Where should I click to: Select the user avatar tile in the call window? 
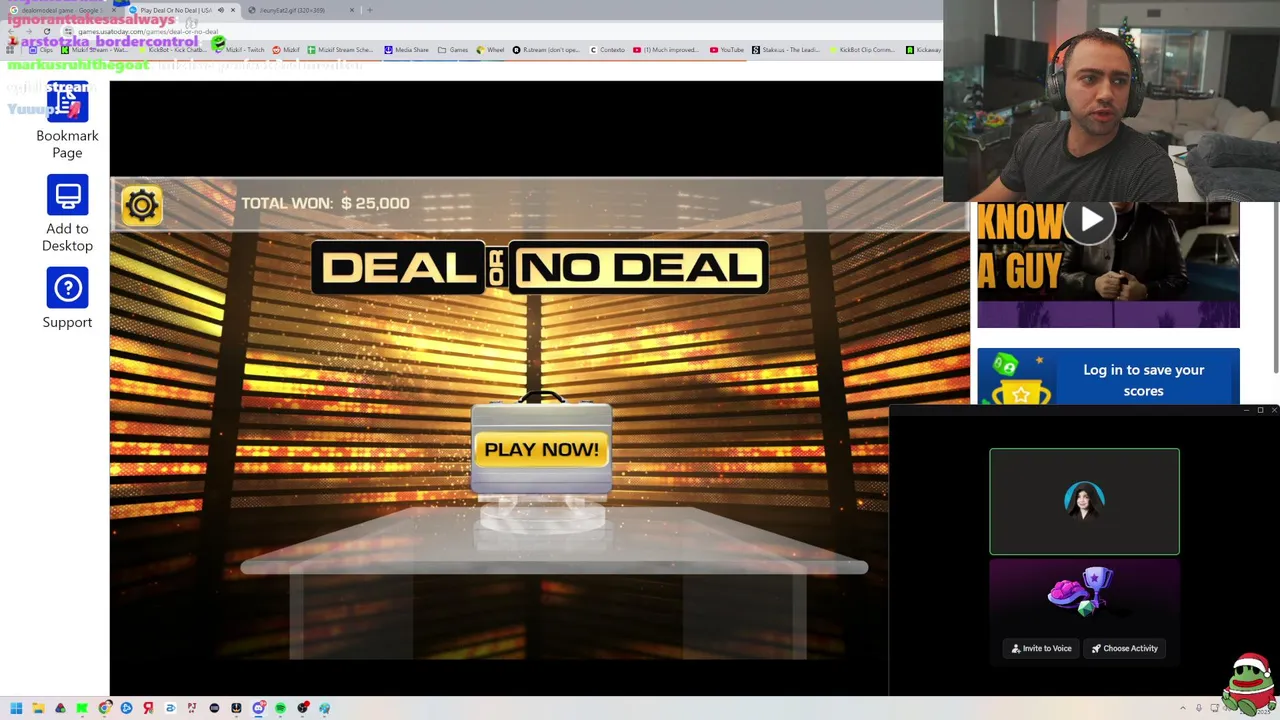click(x=1084, y=501)
